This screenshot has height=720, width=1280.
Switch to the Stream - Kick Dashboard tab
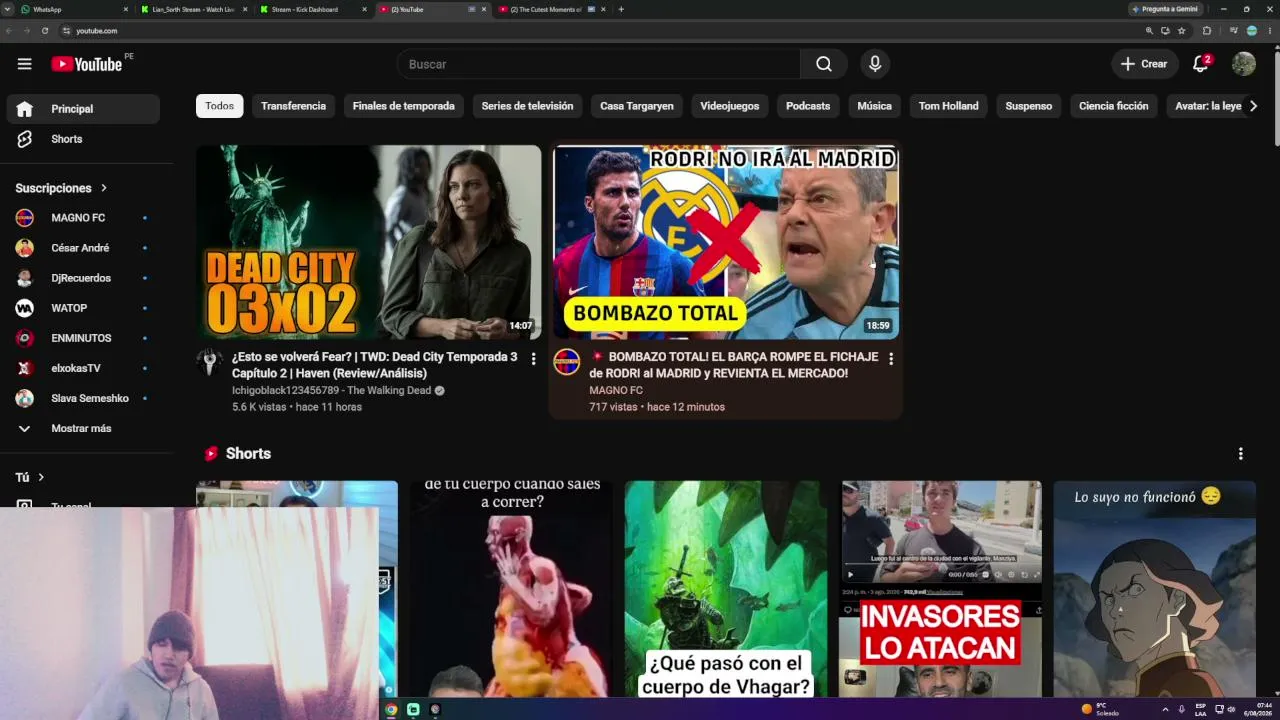click(312, 9)
